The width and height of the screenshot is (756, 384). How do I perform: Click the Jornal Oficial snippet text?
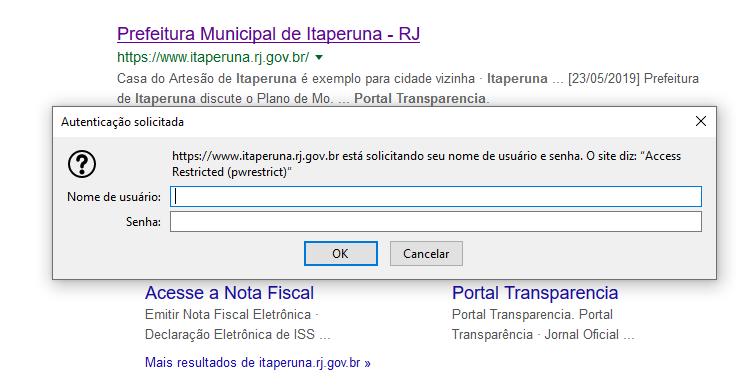[x=582, y=334]
